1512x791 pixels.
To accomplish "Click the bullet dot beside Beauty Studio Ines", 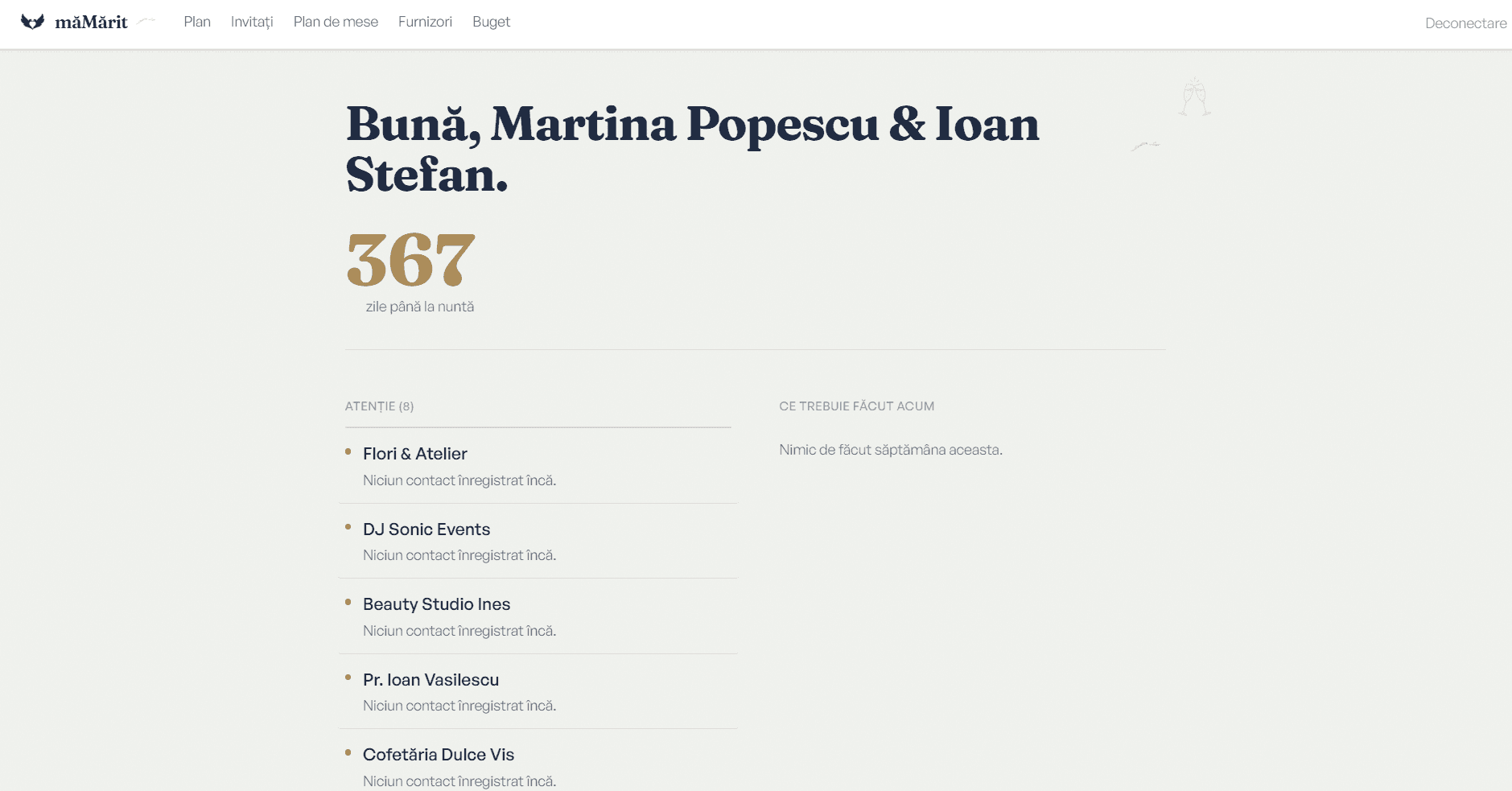I will tap(348, 602).
